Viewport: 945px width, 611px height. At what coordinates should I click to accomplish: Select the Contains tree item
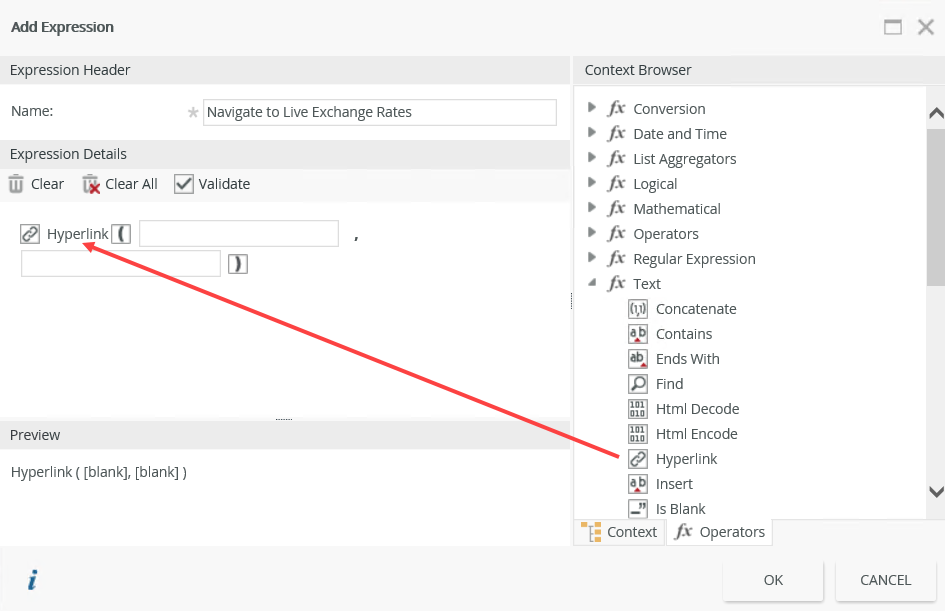(x=684, y=334)
